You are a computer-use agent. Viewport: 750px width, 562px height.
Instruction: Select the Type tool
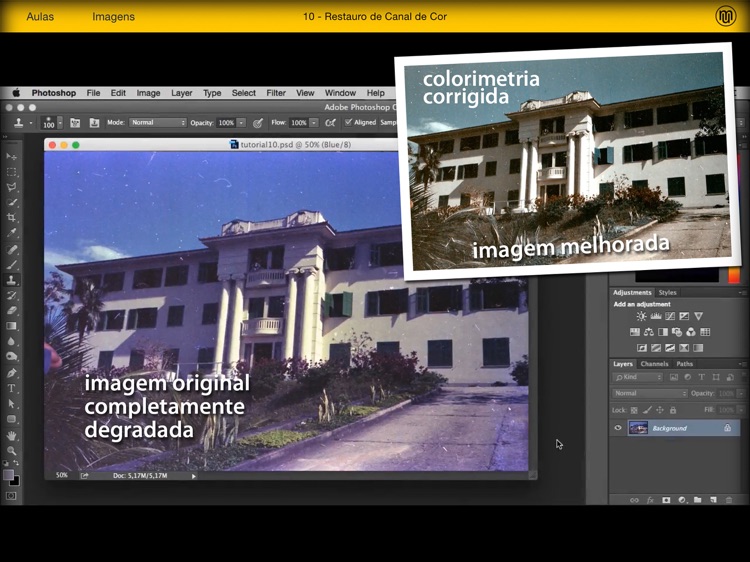click(x=11, y=388)
